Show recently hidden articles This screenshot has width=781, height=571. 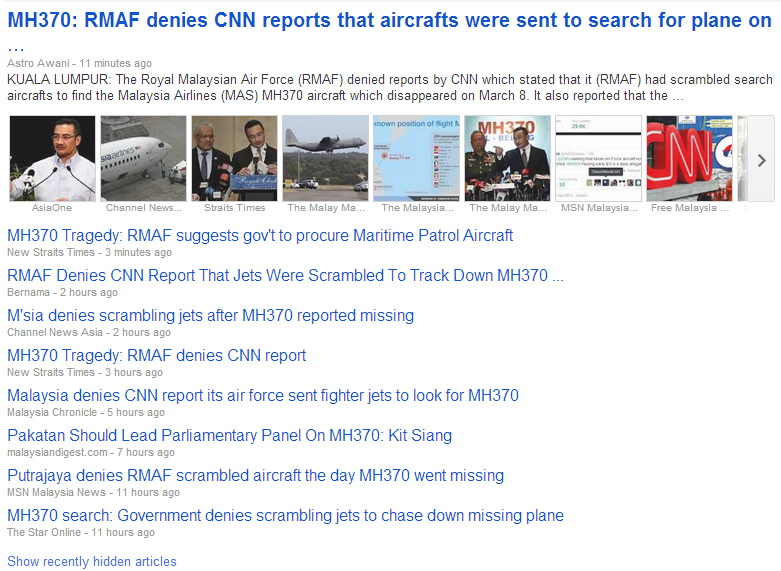coord(92,562)
